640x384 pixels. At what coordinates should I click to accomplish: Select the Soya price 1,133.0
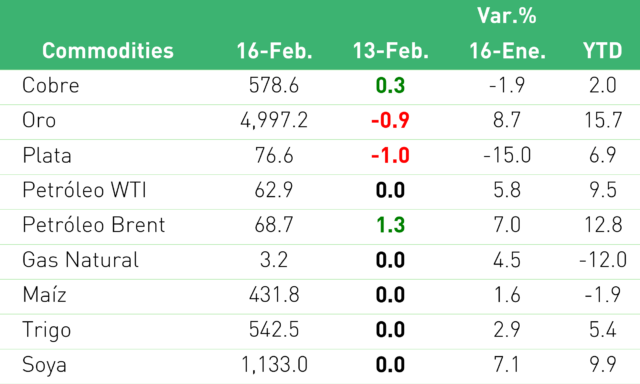(274, 364)
